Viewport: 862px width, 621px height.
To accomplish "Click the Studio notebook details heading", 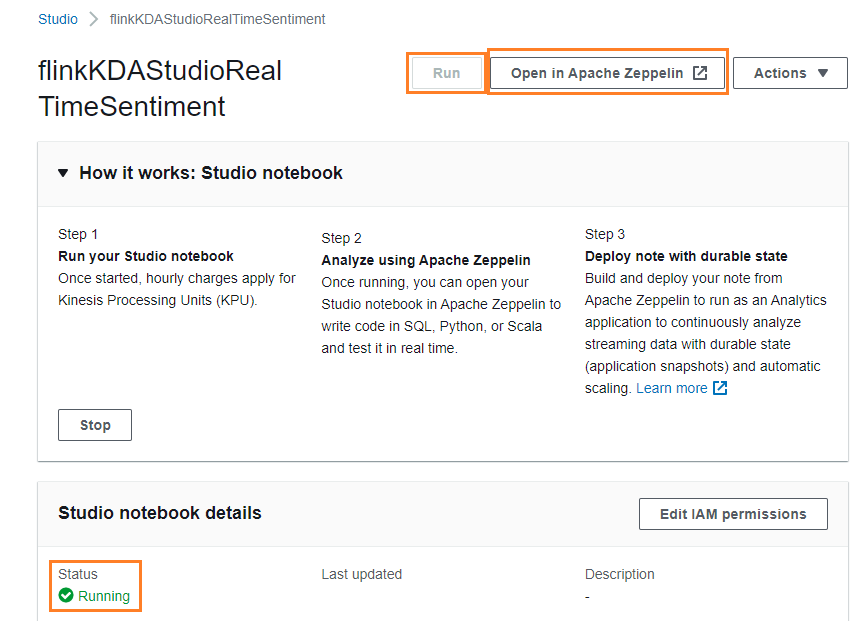I will click(160, 513).
